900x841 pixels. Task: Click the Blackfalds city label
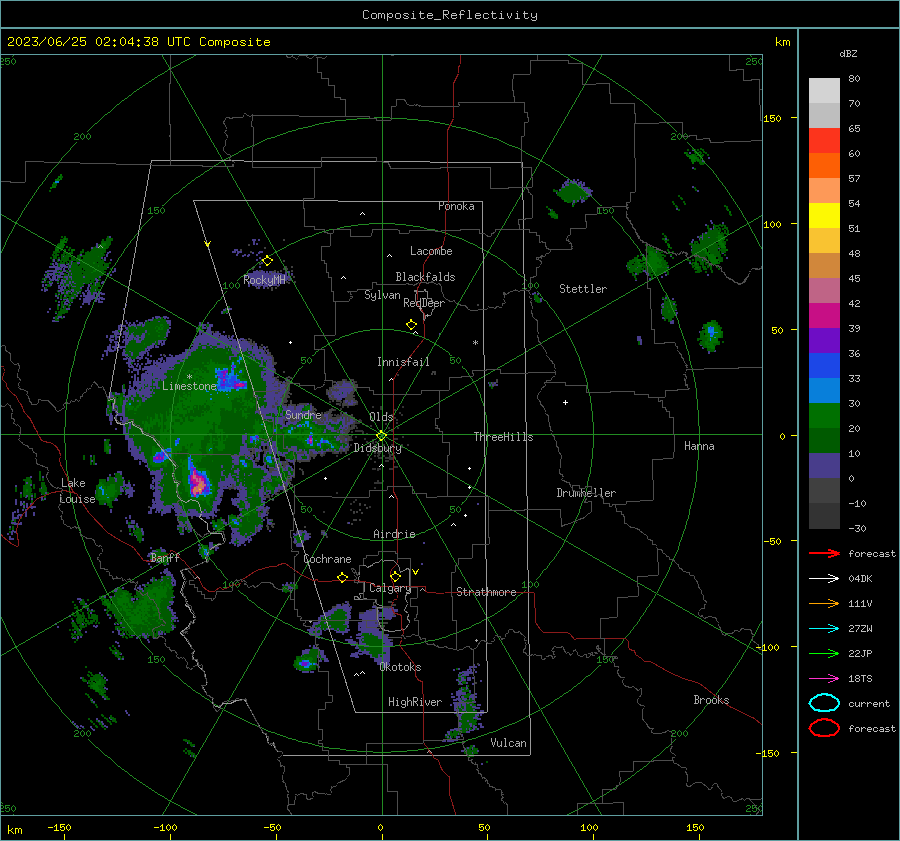[x=425, y=277]
